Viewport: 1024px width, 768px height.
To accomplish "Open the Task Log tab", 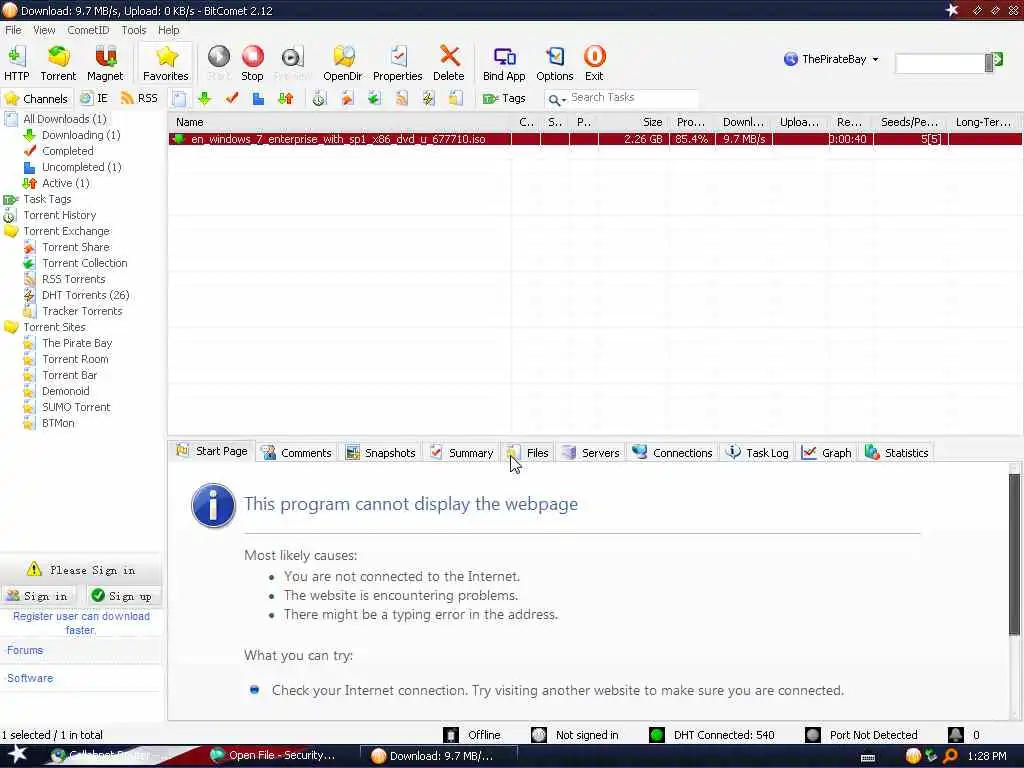I will 758,453.
